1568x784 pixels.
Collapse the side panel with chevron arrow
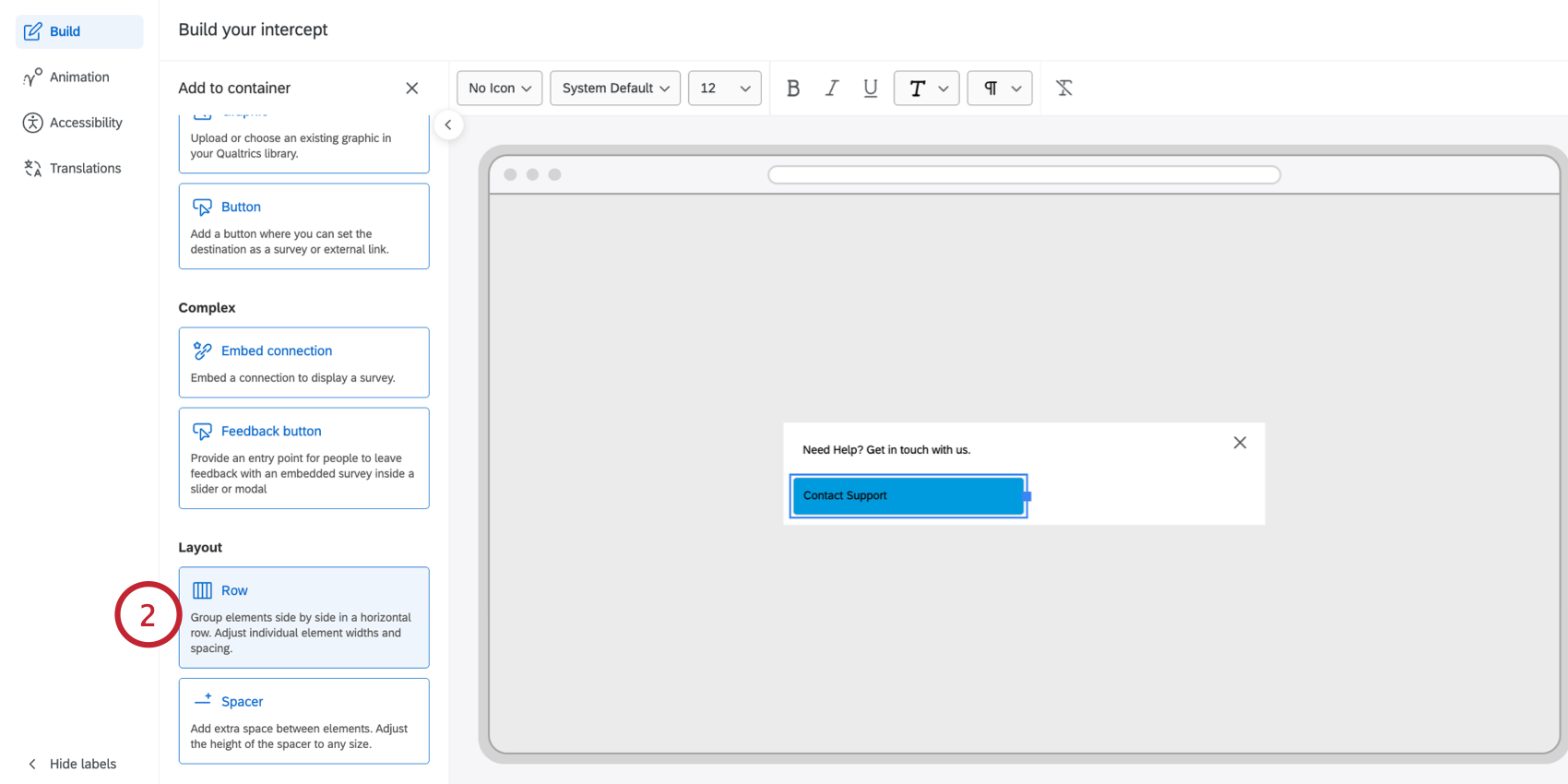coord(448,125)
